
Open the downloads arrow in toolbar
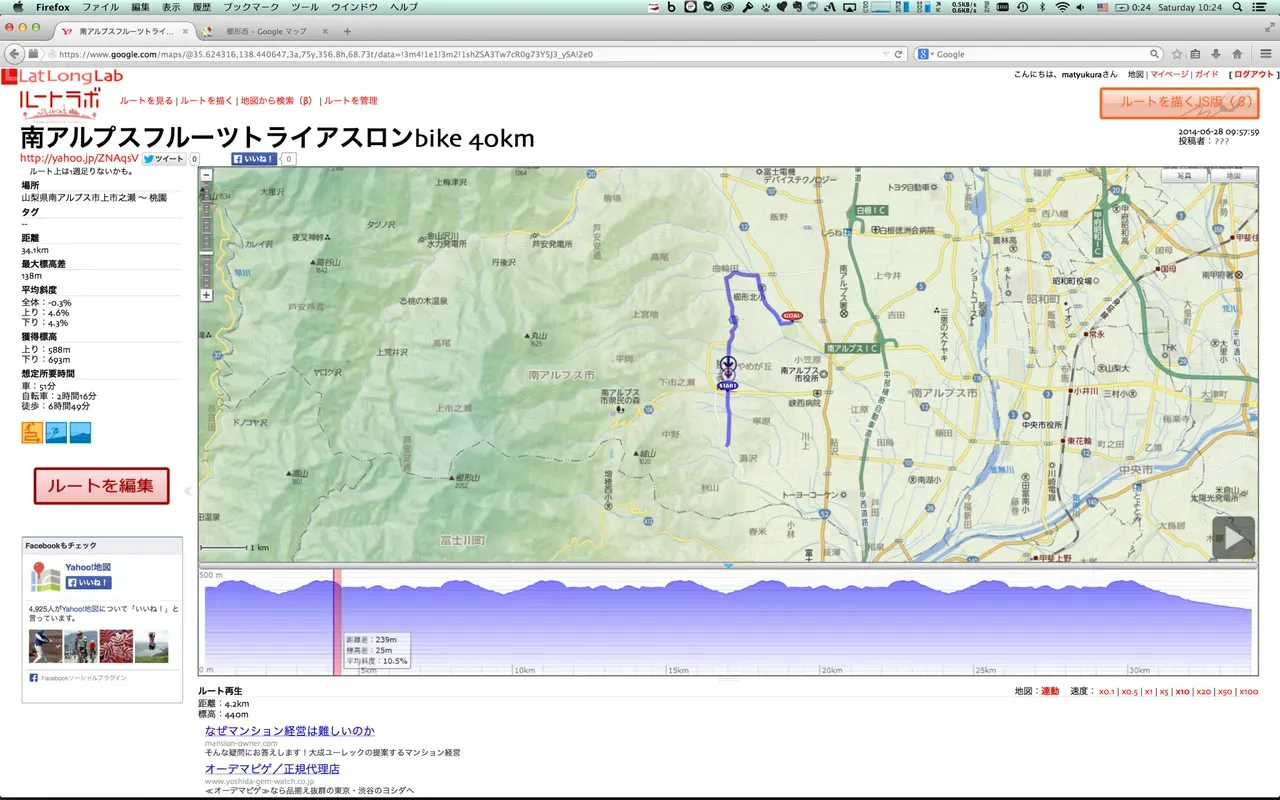(1216, 54)
